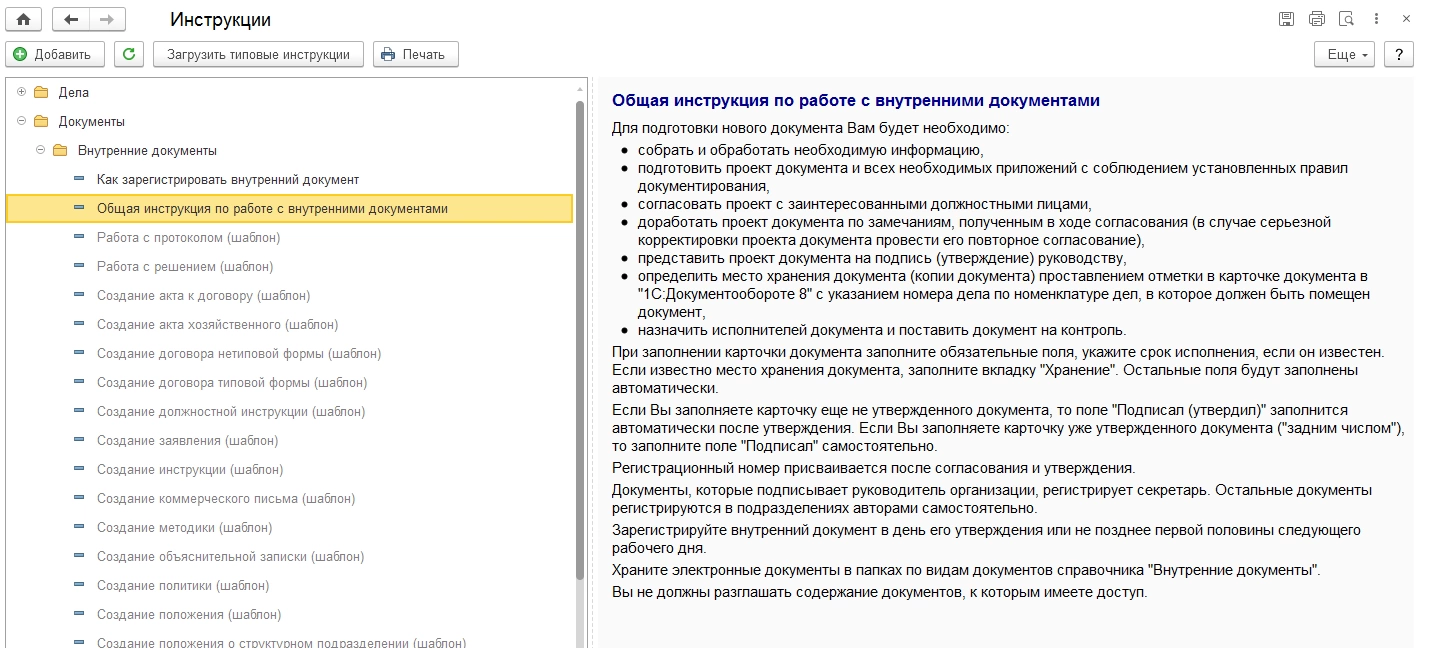This screenshot has width=1430, height=648.
Task: Select Создание методики (шаблон)
Action: (x=184, y=527)
